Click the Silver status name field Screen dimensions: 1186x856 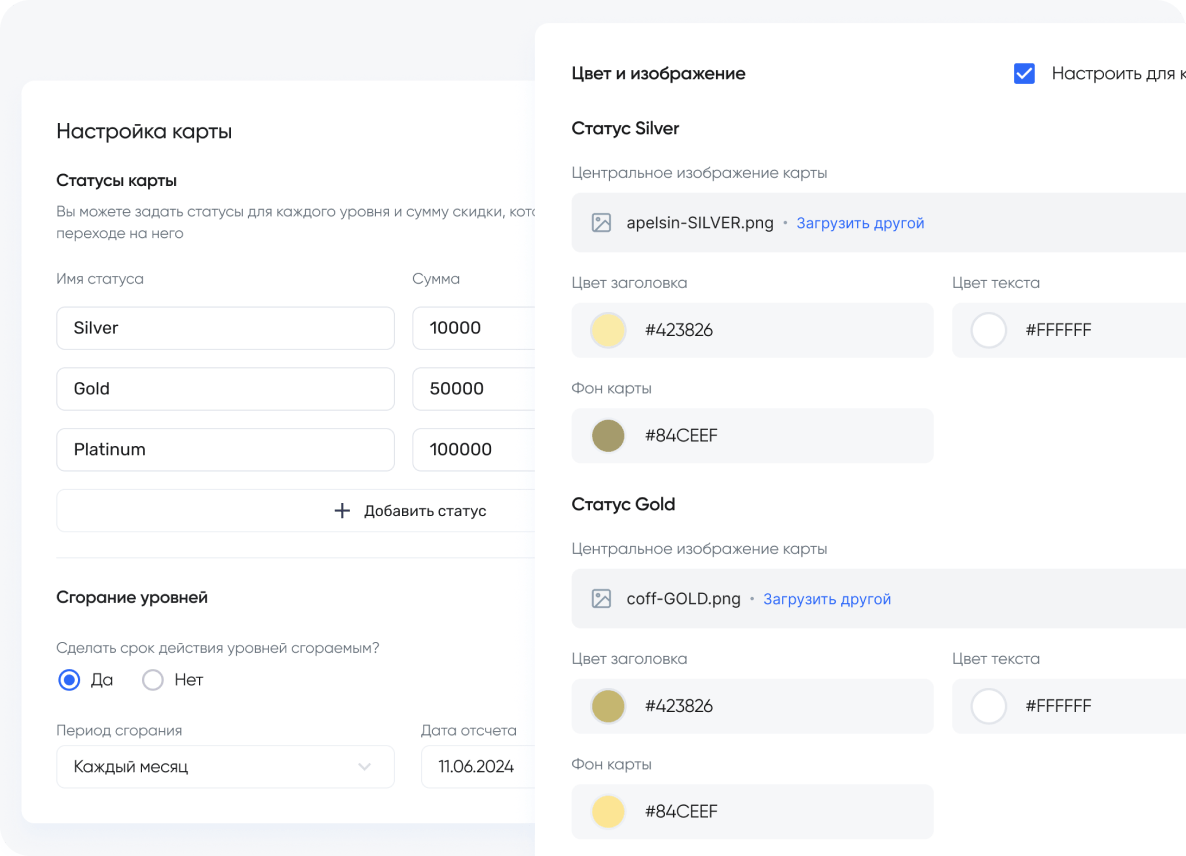pyautogui.click(x=225, y=328)
